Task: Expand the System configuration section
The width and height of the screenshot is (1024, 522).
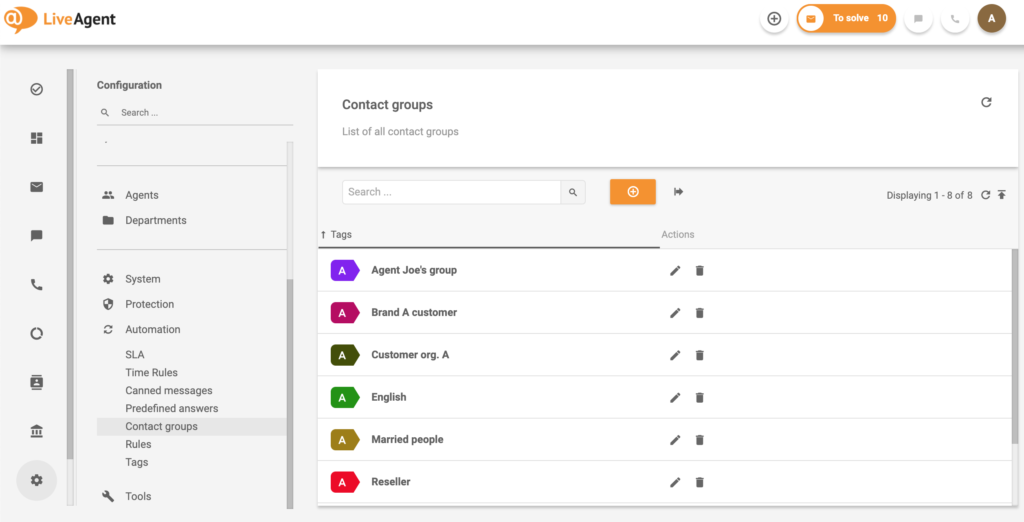Action: point(142,279)
